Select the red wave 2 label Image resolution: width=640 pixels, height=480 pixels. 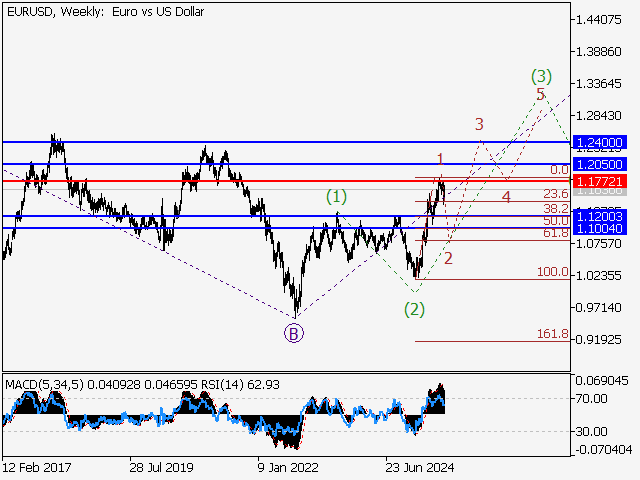tap(449, 258)
